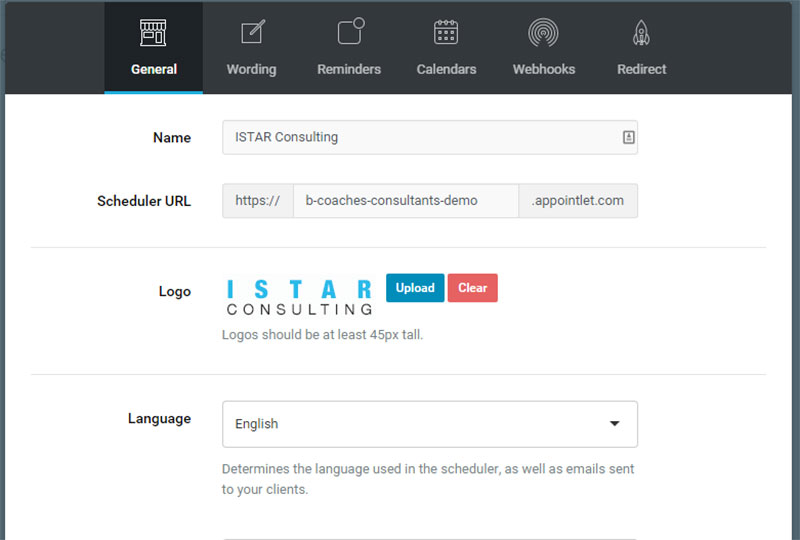800x540 pixels.
Task: Clear the current logo
Action: [472, 288]
